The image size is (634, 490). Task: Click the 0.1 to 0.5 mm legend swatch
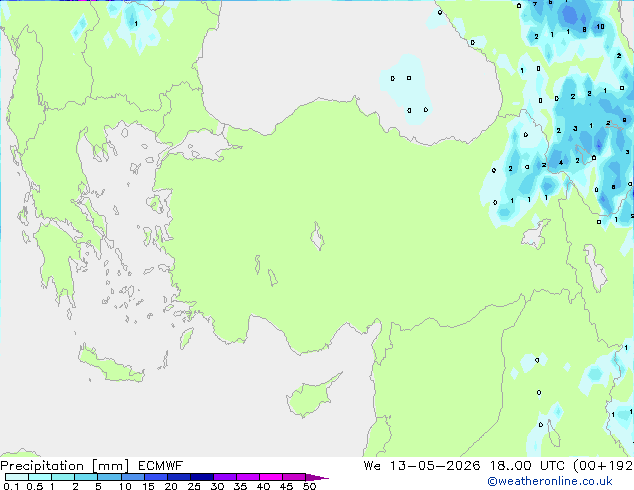[17, 477]
